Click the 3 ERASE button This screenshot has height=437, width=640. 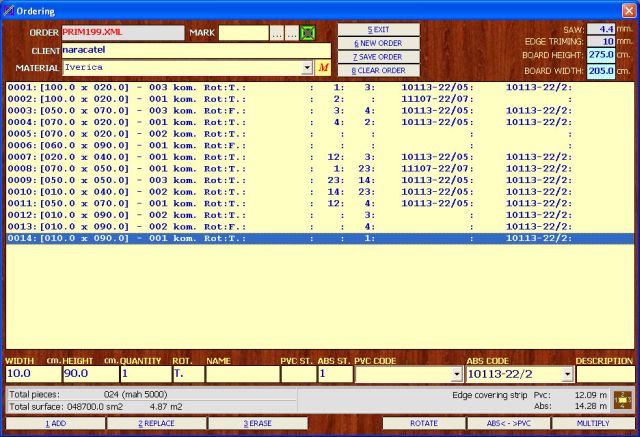tap(258, 424)
